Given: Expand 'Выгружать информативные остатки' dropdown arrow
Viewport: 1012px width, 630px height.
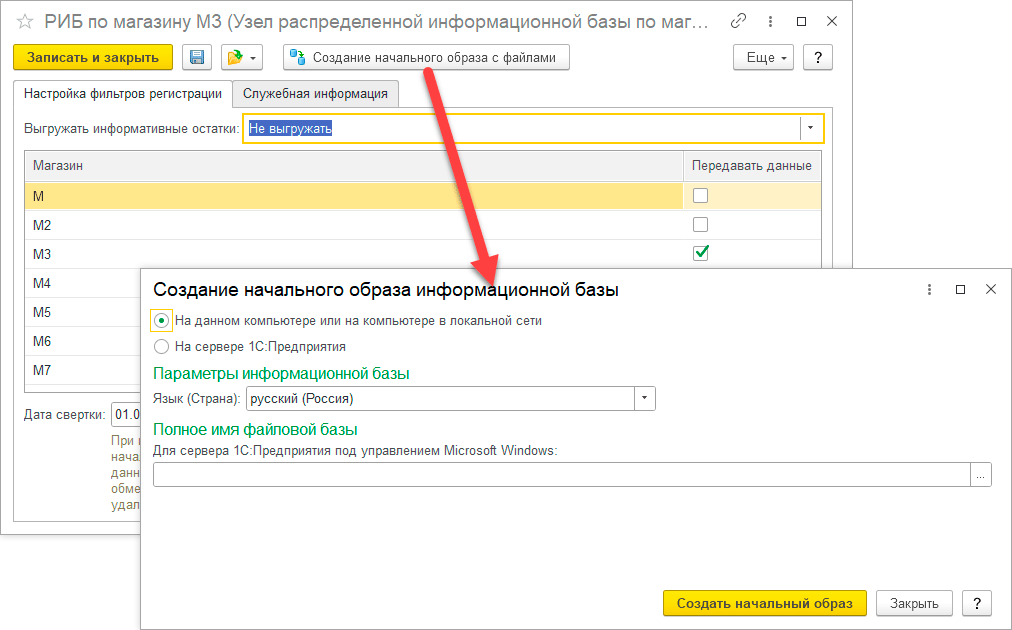Looking at the screenshot, I should click(x=811, y=129).
